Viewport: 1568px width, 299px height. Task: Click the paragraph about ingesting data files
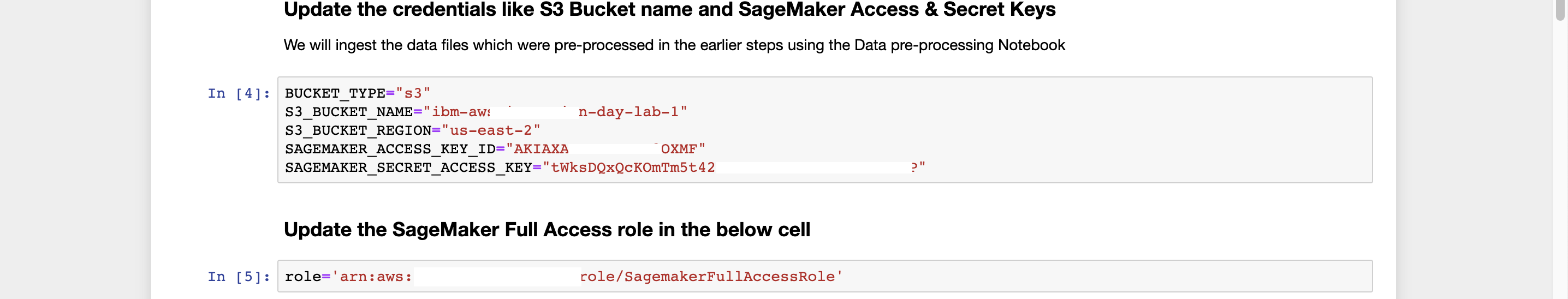coord(674,46)
